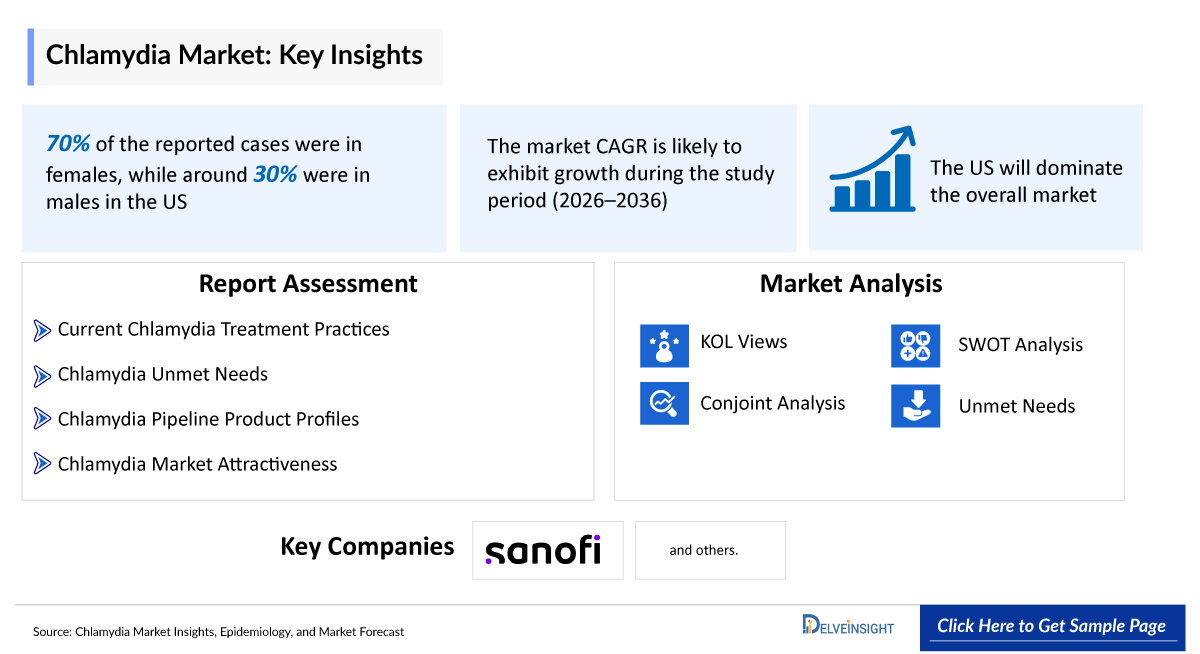Click the Unmet Needs hand icon
The width and height of the screenshot is (1200, 654).
916,406
